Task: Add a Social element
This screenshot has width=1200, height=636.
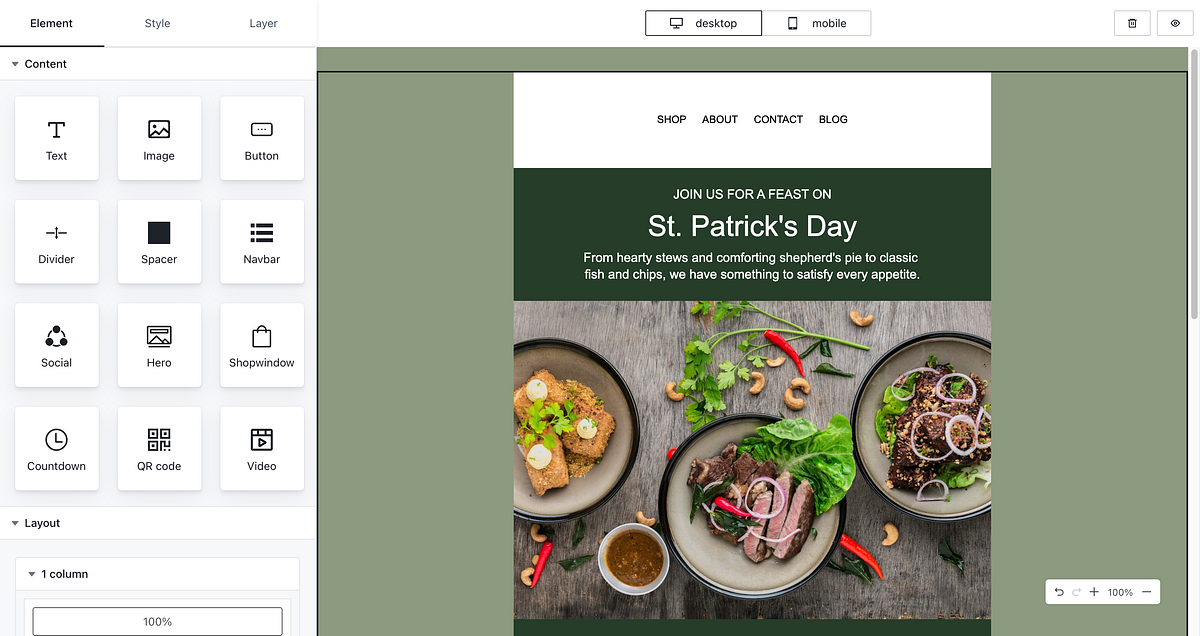Action: 56,345
